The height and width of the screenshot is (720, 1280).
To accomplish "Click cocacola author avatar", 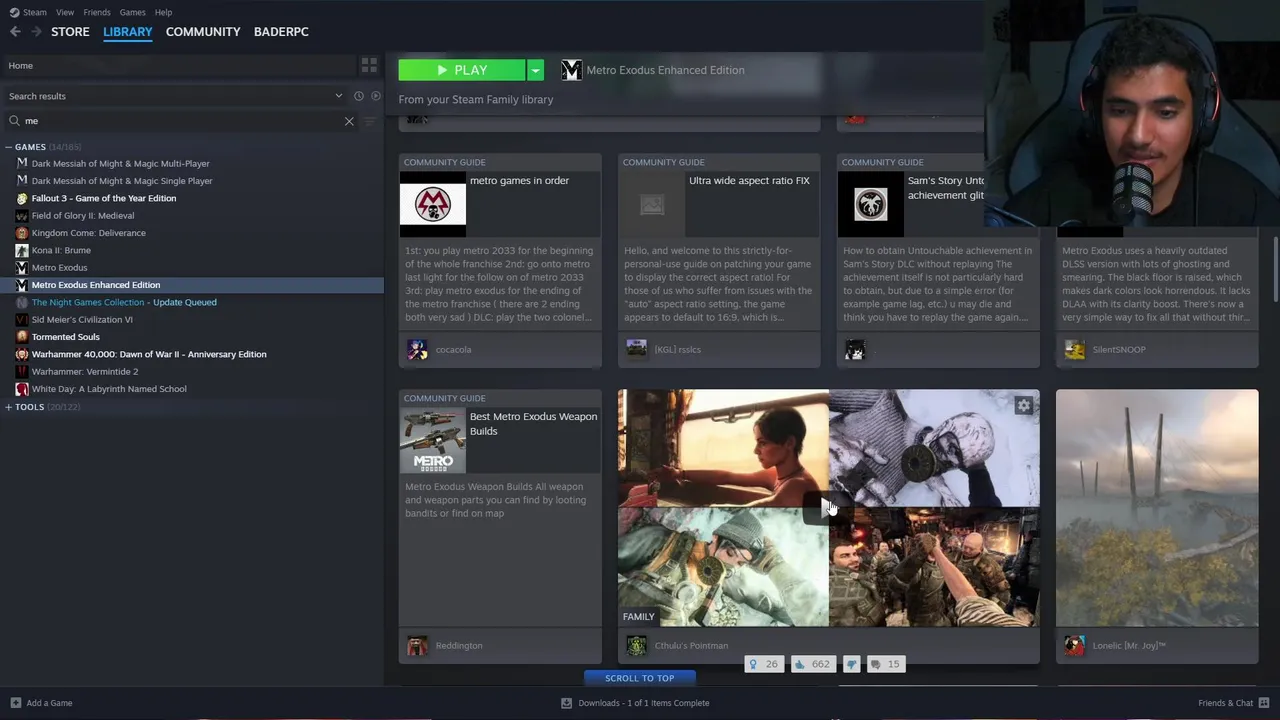I will 417,349.
